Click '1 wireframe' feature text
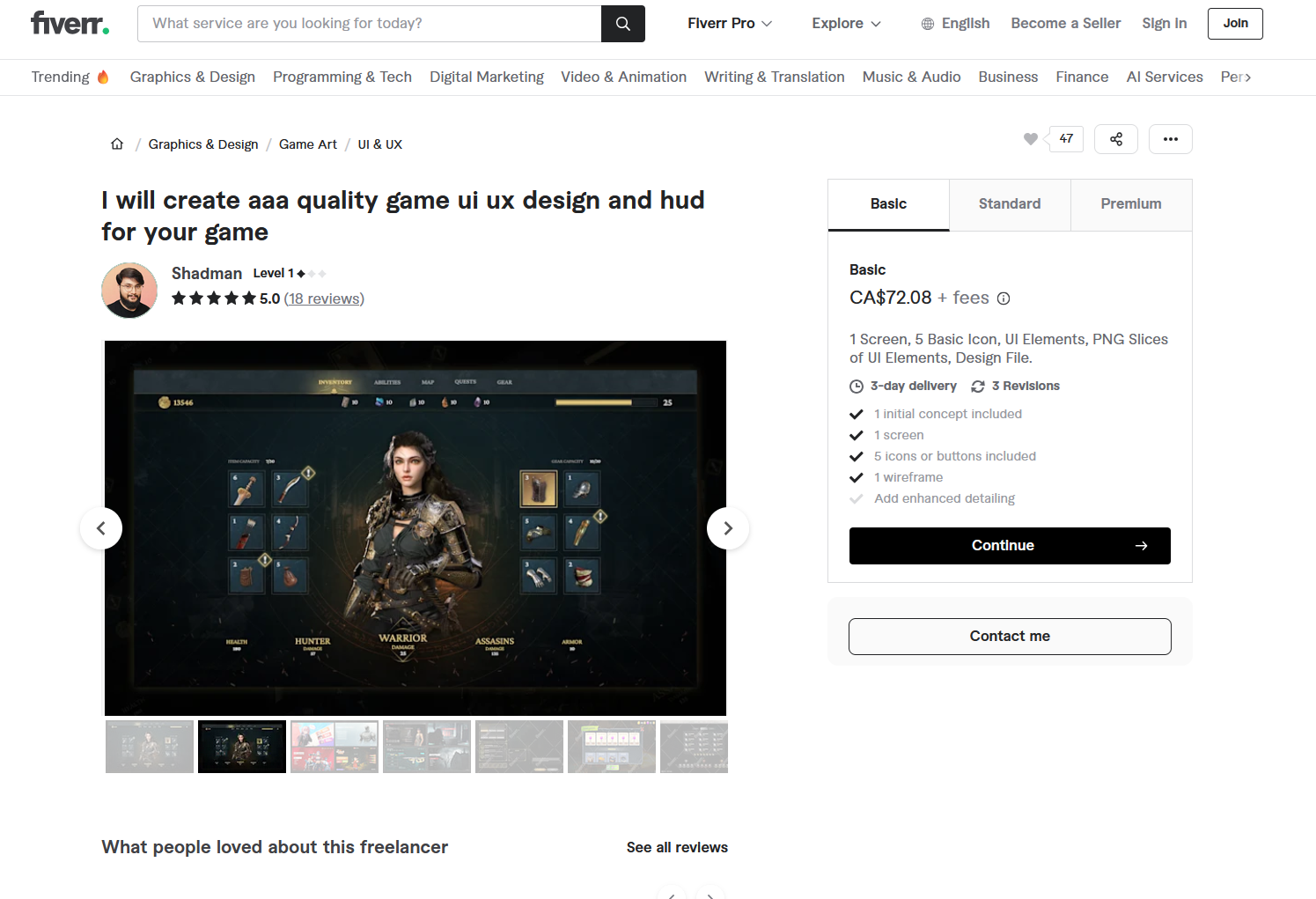The width and height of the screenshot is (1316, 899). pos(908,477)
